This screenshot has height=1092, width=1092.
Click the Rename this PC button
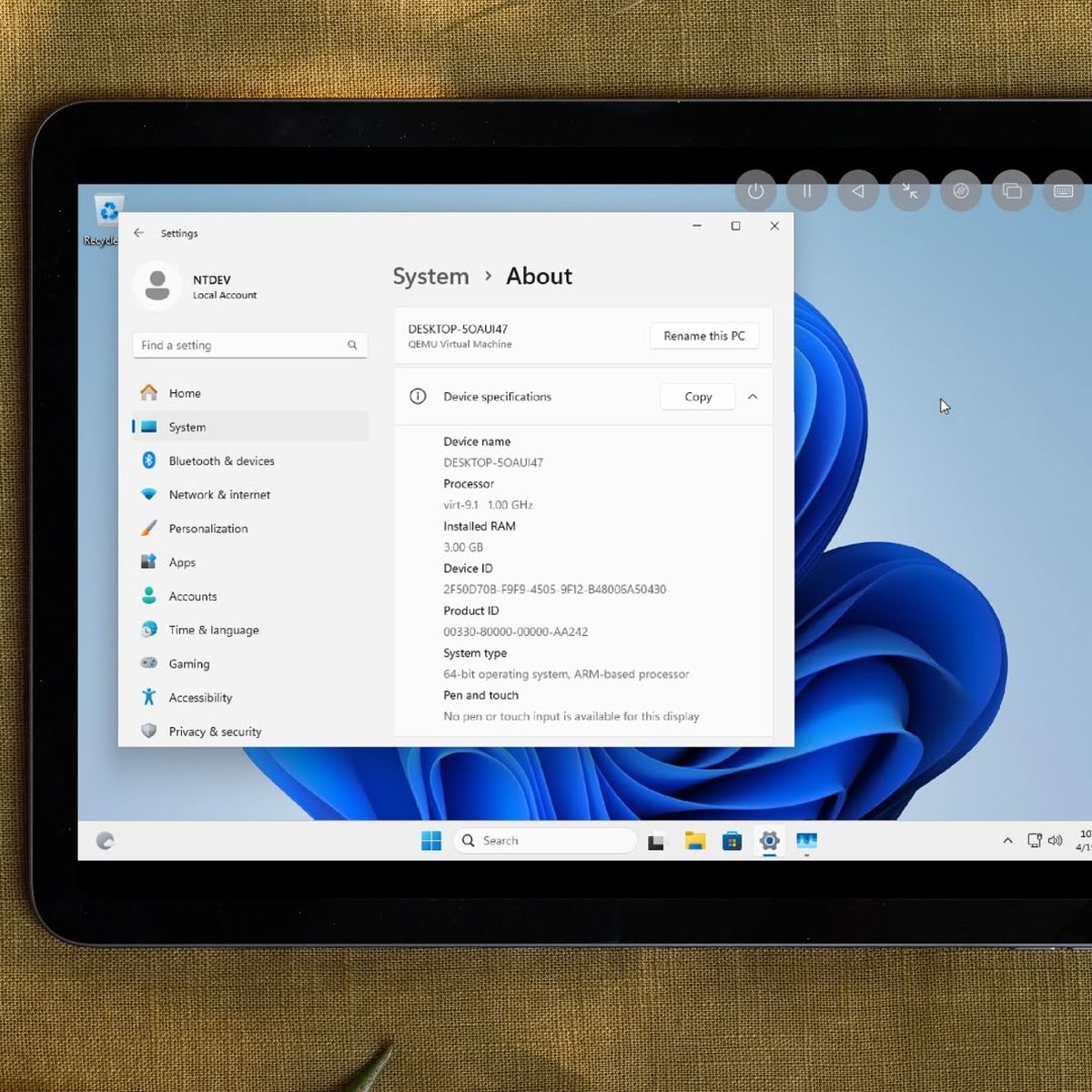point(703,336)
